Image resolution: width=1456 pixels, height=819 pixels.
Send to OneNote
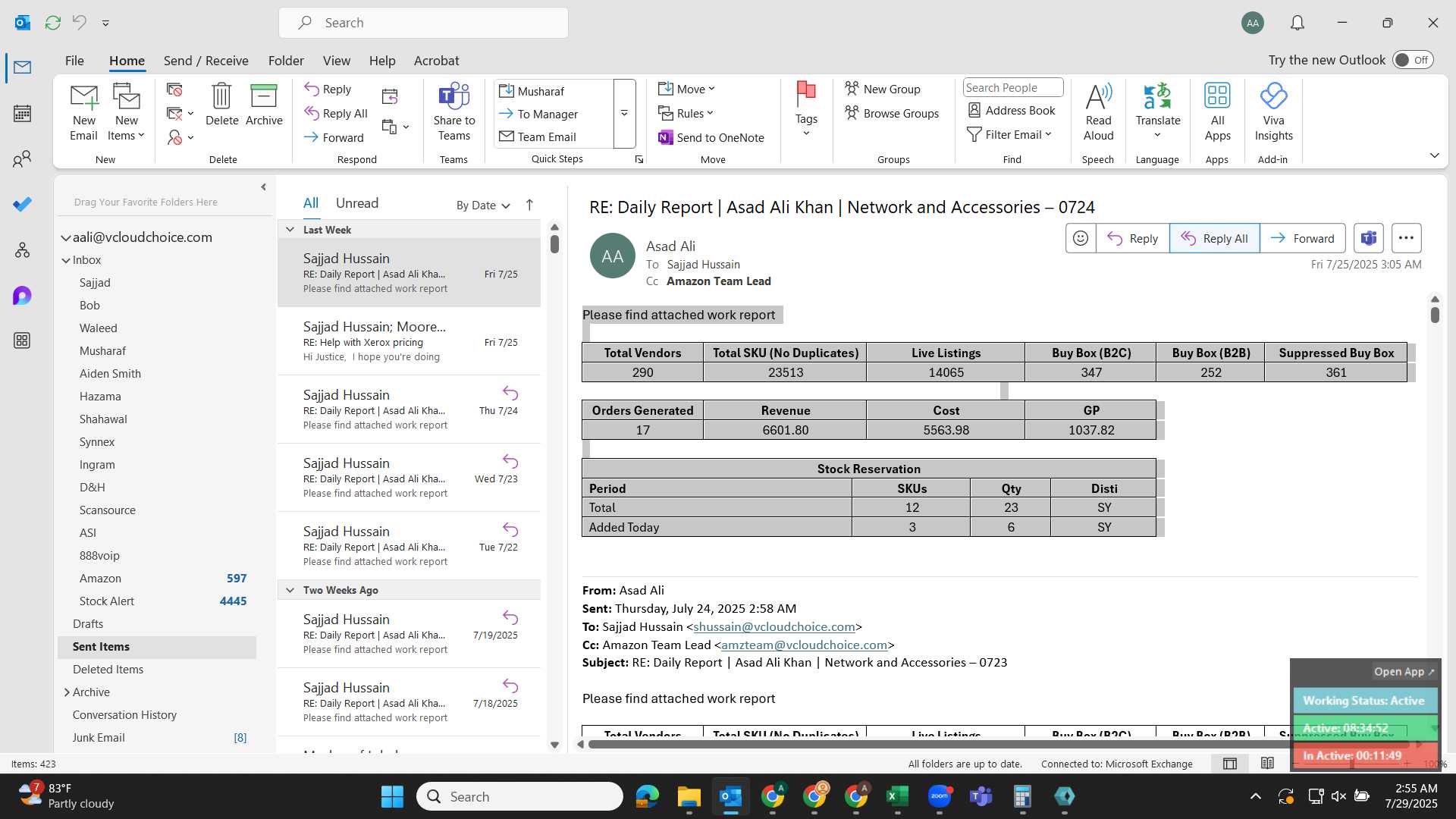point(711,137)
